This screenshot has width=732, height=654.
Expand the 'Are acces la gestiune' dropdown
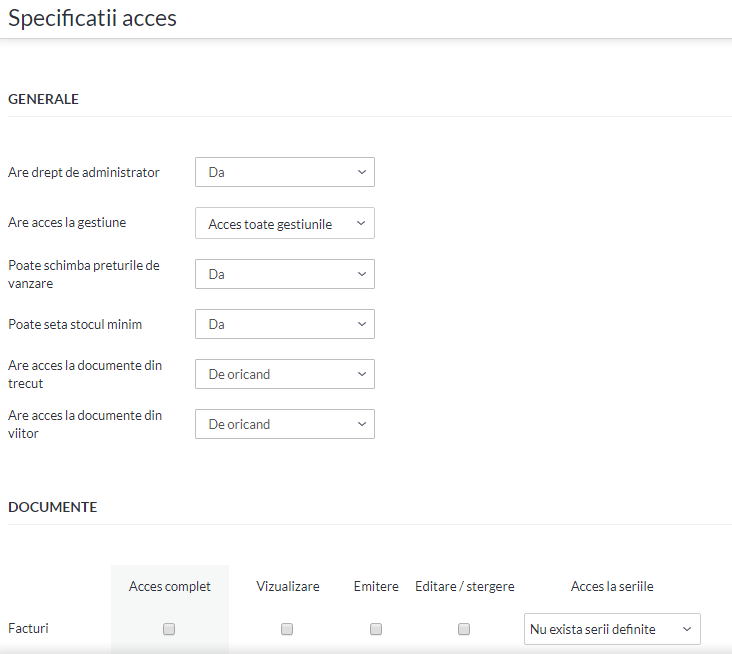285,223
